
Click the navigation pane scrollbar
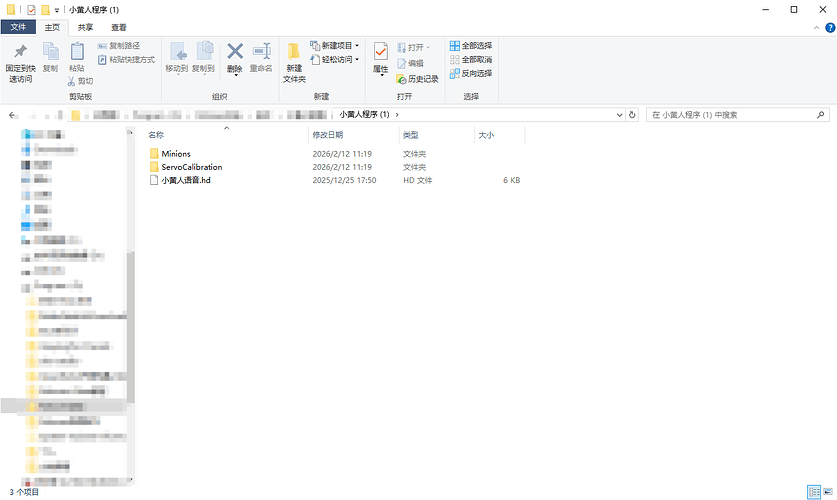131,327
